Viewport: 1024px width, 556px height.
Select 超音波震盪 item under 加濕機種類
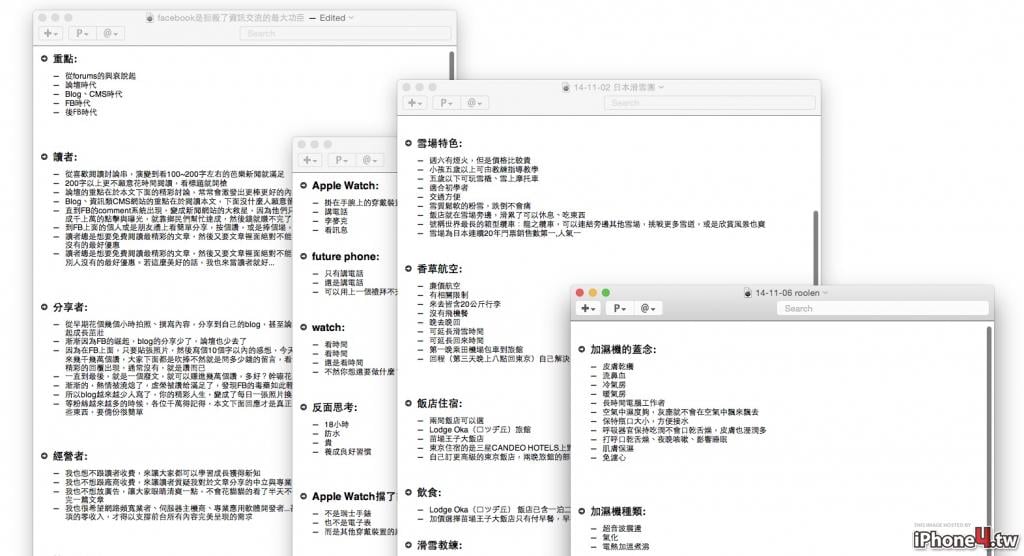[622, 529]
